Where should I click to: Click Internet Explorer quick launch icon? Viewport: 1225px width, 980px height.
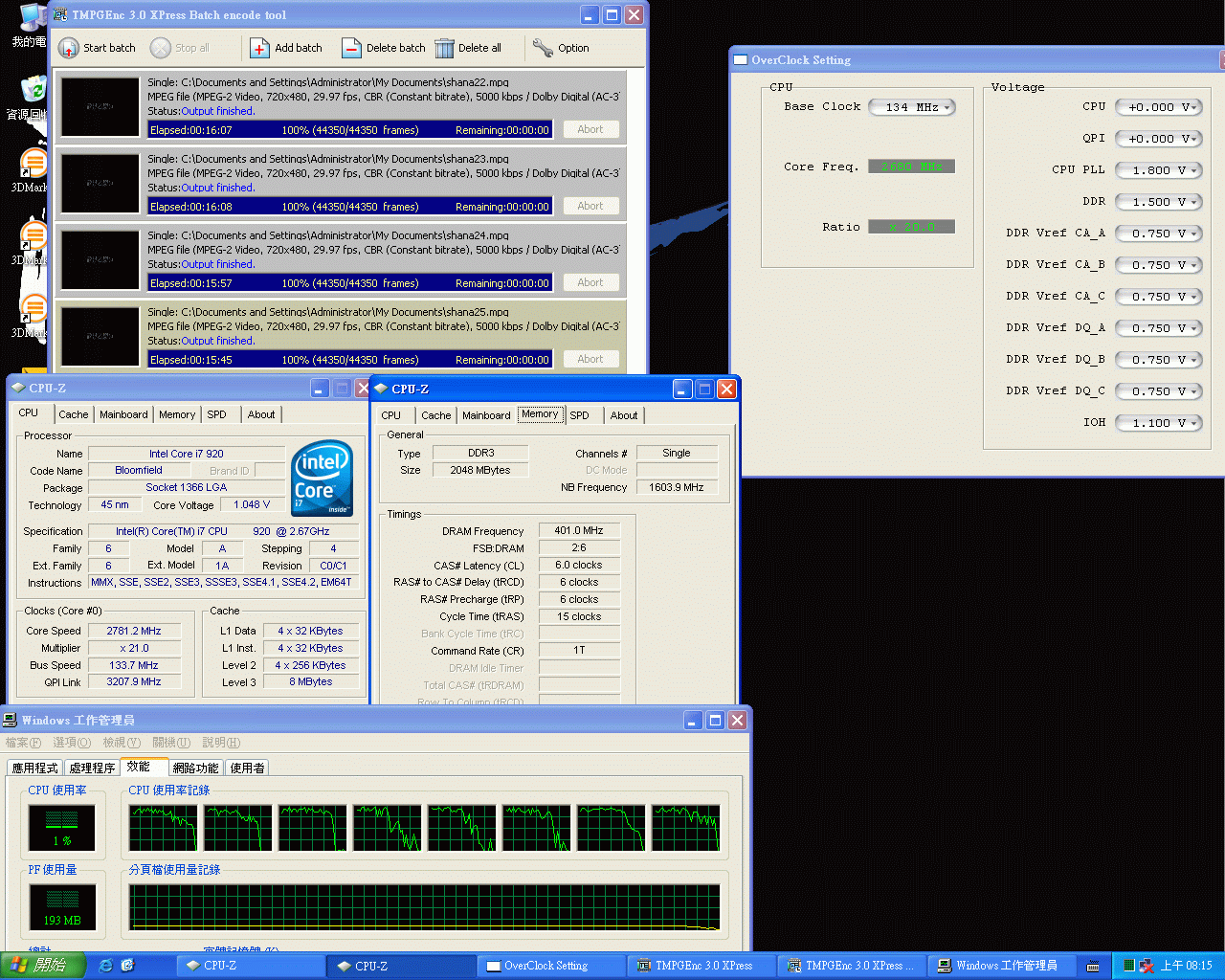[106, 966]
